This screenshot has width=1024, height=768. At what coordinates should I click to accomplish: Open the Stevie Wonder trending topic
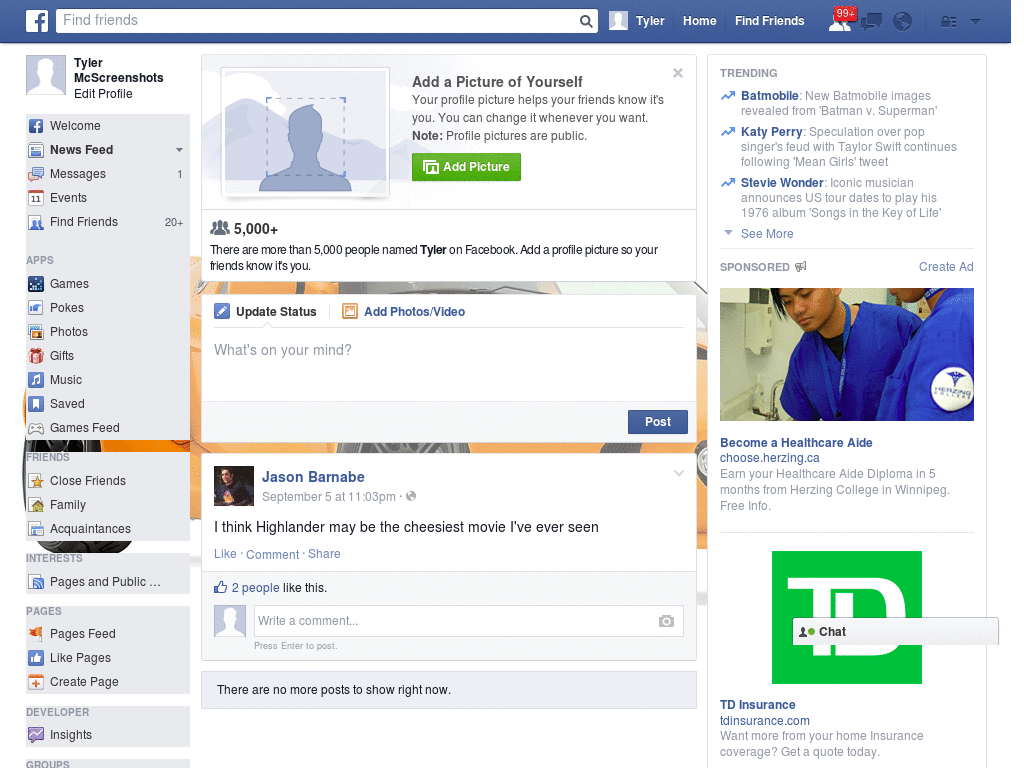point(782,183)
